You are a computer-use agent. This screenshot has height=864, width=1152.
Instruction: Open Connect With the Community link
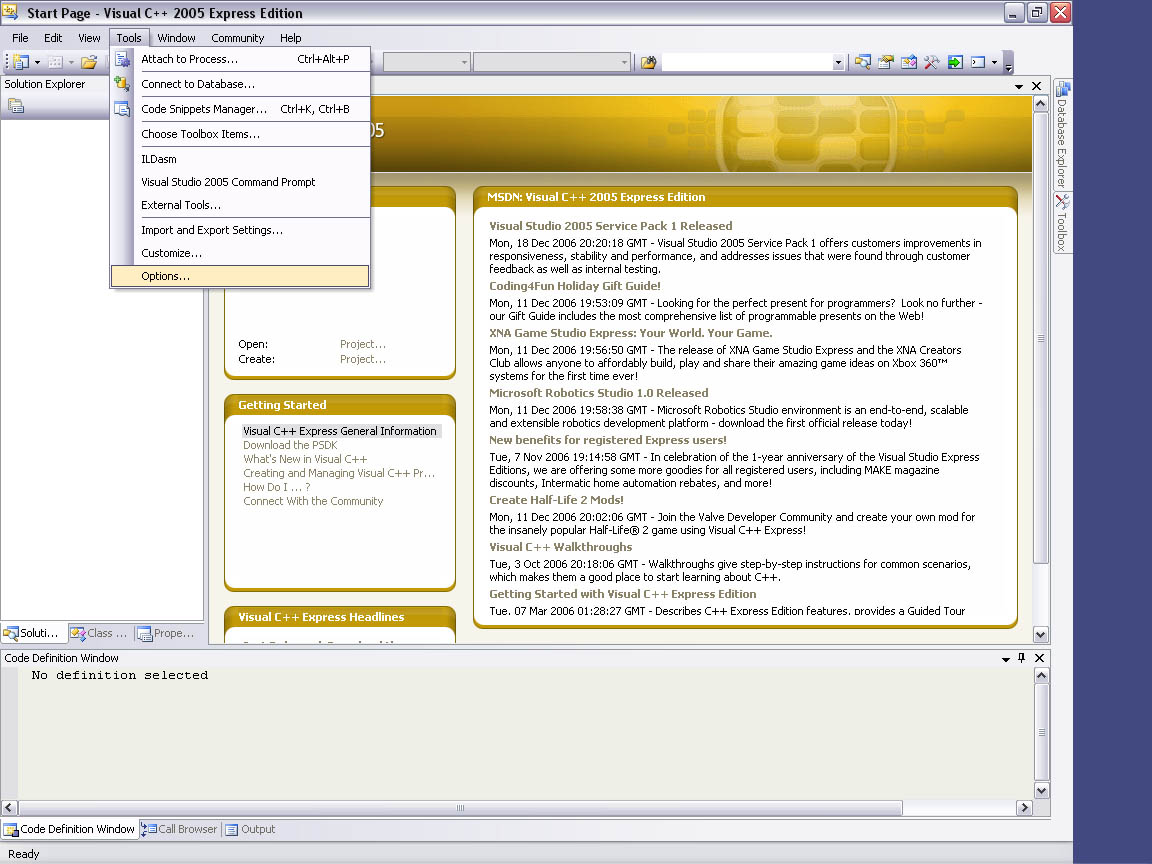[313, 502]
